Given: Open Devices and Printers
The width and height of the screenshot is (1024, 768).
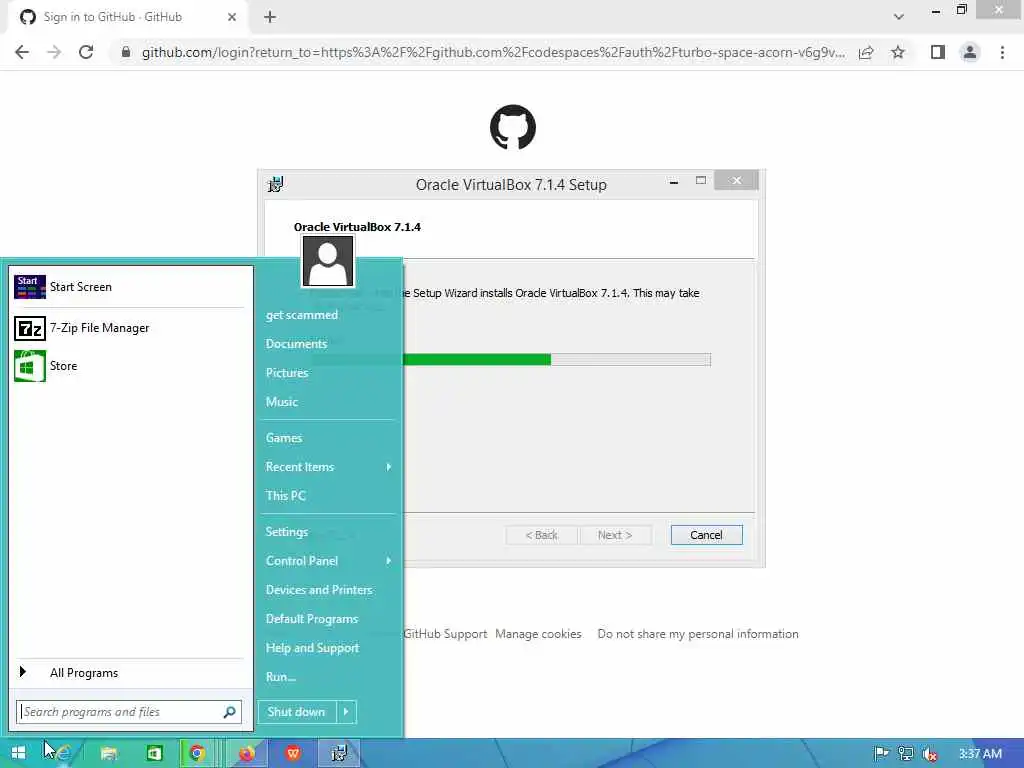Looking at the screenshot, I should 319,590.
